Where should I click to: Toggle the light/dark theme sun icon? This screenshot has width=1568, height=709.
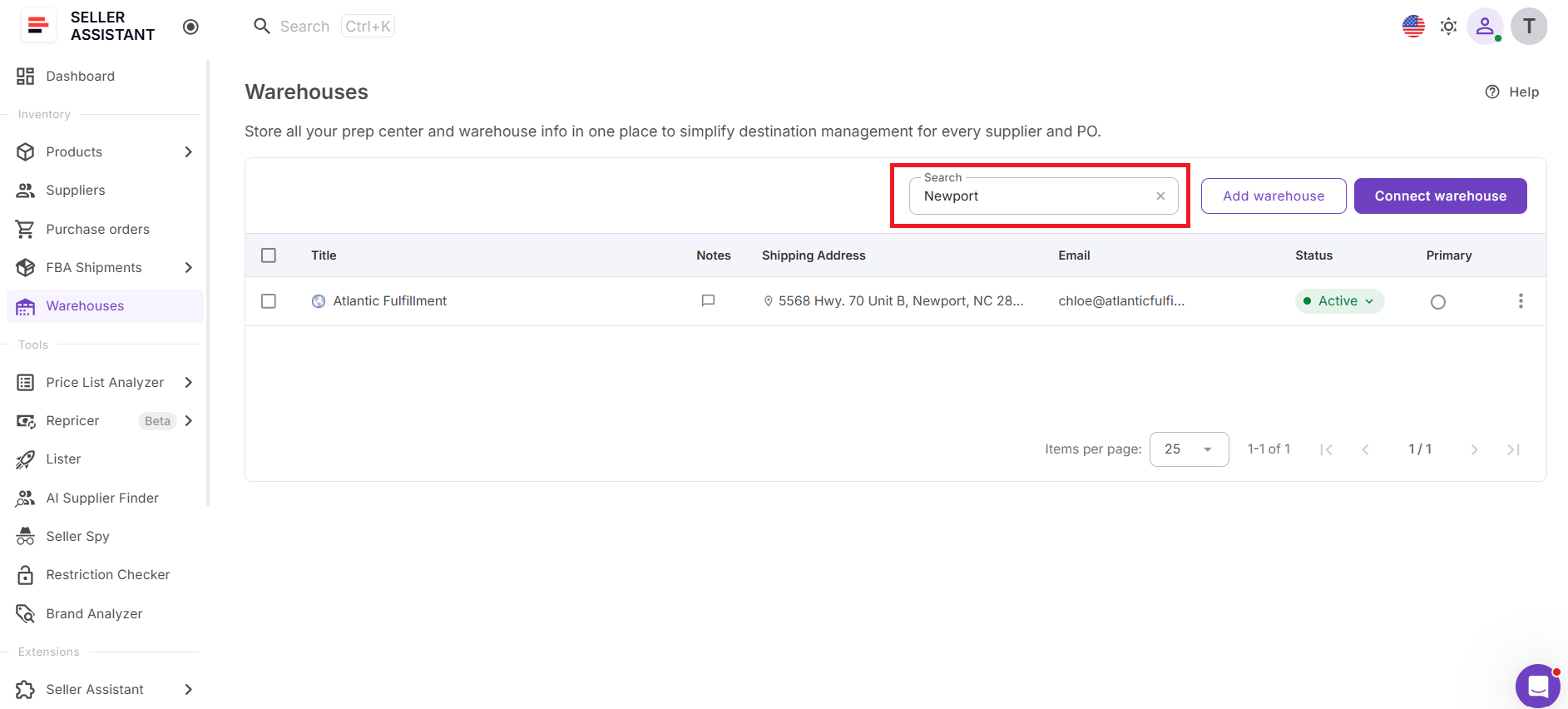tap(1448, 27)
